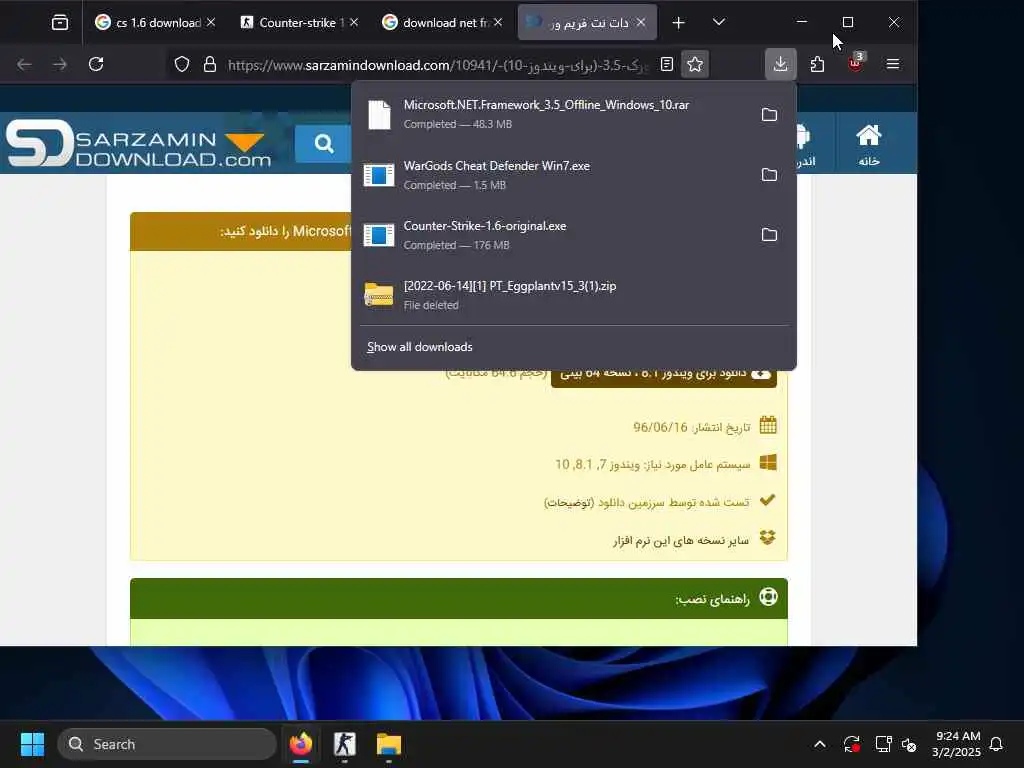Close the 'download net fr' tab
1024x768 pixels.
(x=498, y=23)
